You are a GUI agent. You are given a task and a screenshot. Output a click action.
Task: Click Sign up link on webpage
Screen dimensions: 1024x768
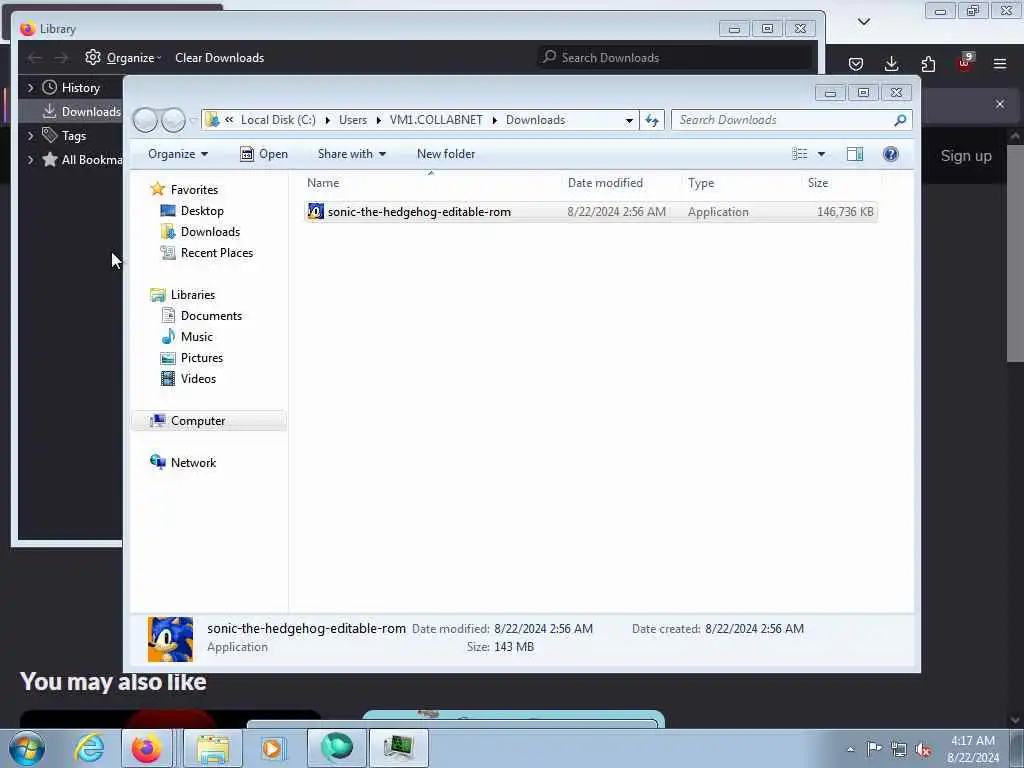[966, 156]
